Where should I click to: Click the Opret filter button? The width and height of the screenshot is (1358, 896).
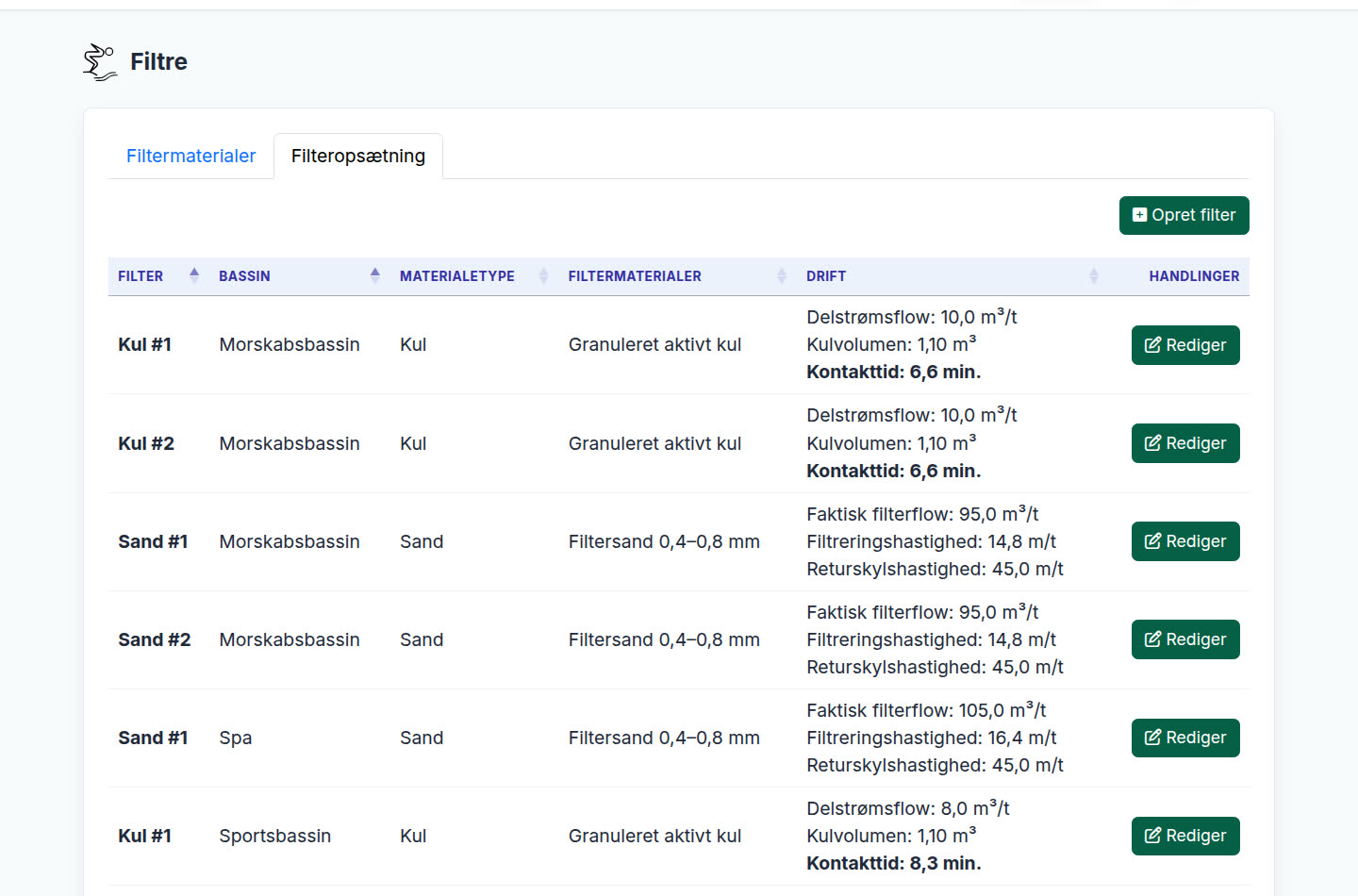click(x=1184, y=215)
